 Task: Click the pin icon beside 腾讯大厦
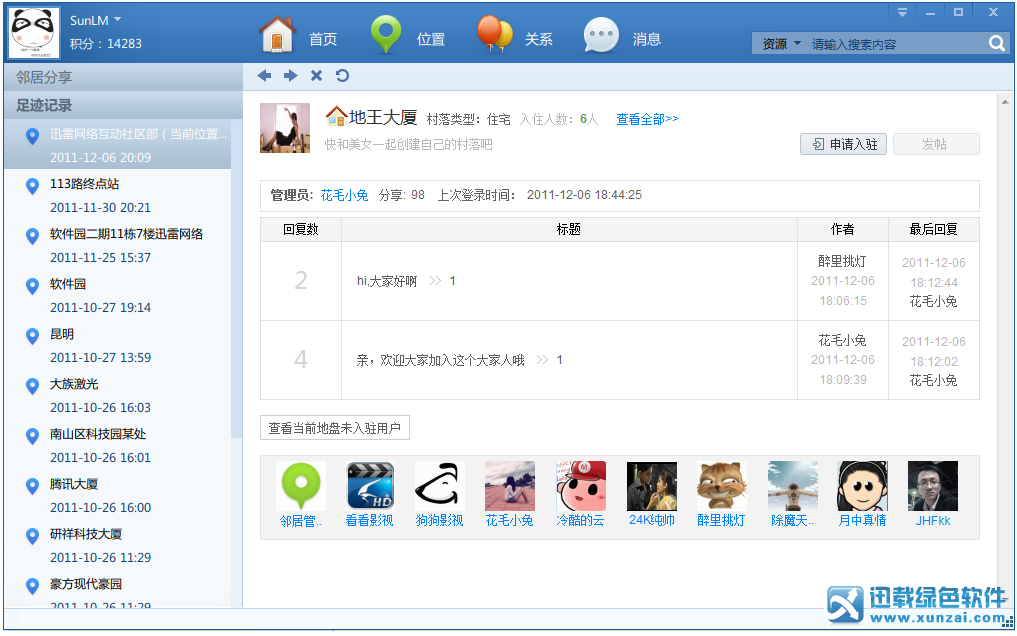32,486
